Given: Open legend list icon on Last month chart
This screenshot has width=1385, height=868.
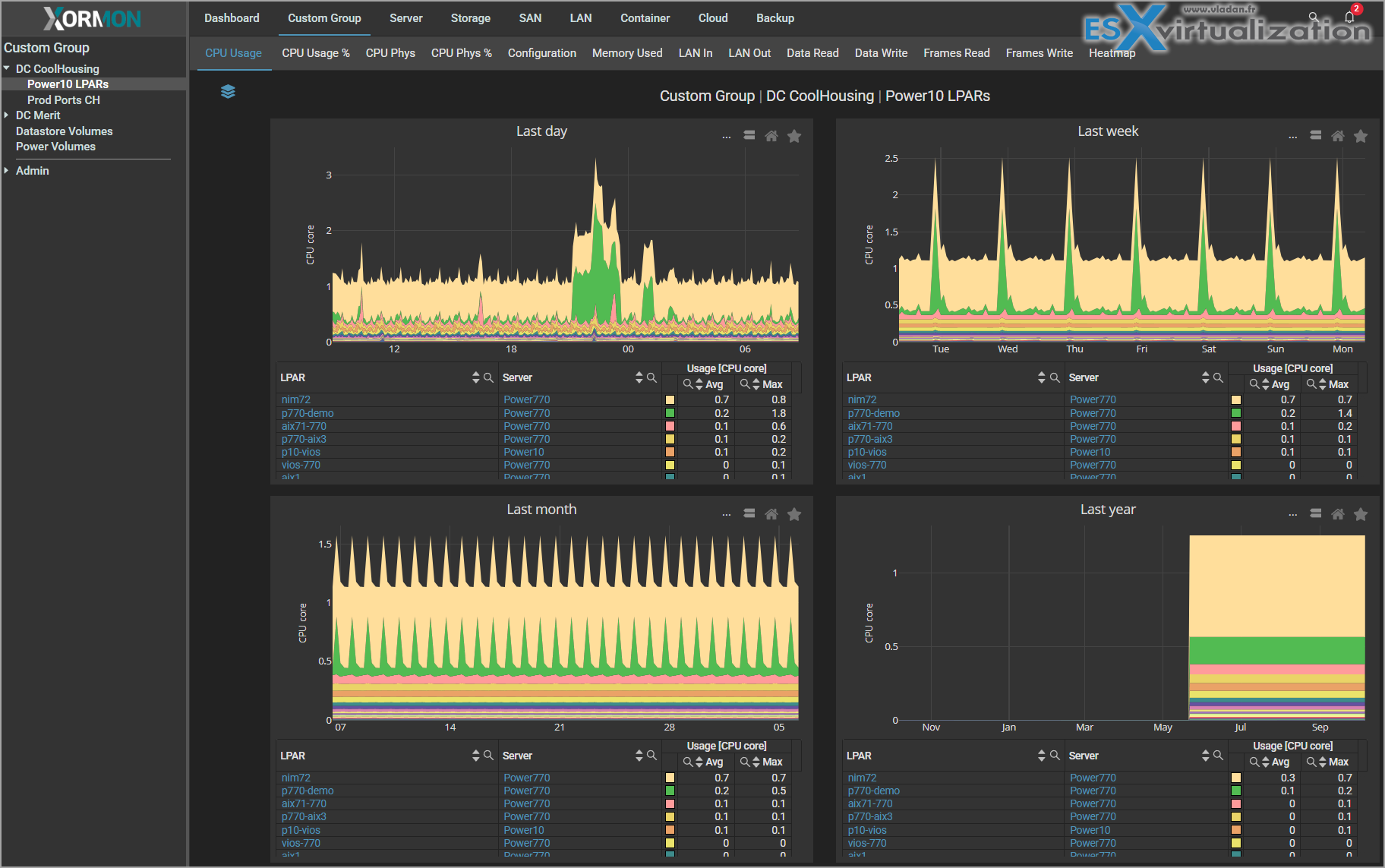Looking at the screenshot, I should click(x=749, y=513).
